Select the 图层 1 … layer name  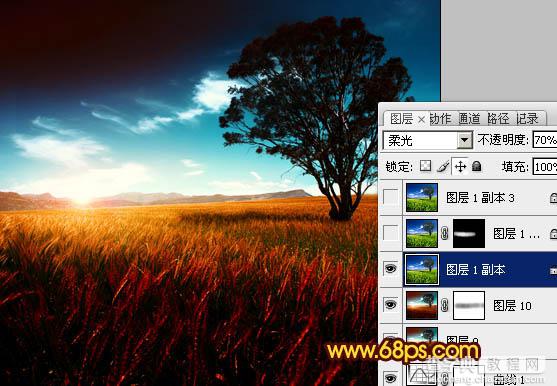[x=517, y=234]
